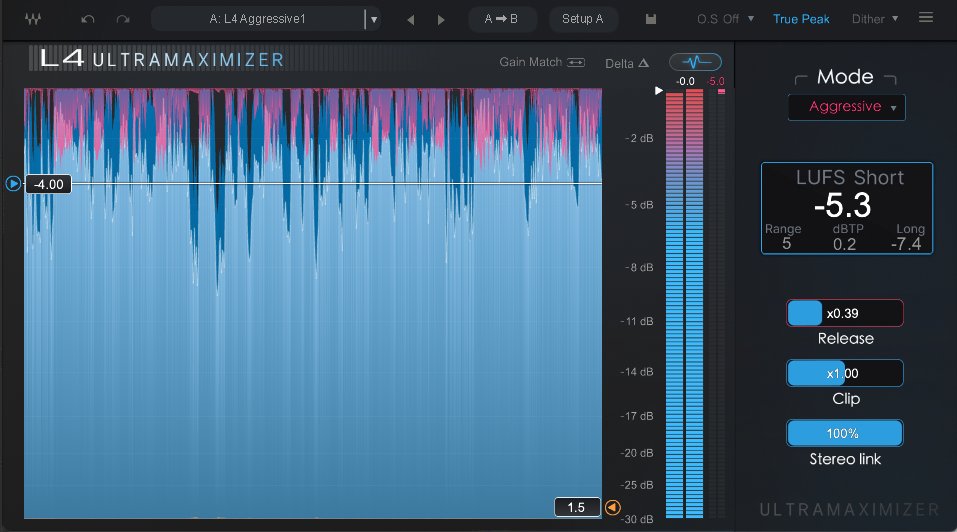Click the threshold handle arrow icon
The height and width of the screenshot is (532, 957).
13,183
